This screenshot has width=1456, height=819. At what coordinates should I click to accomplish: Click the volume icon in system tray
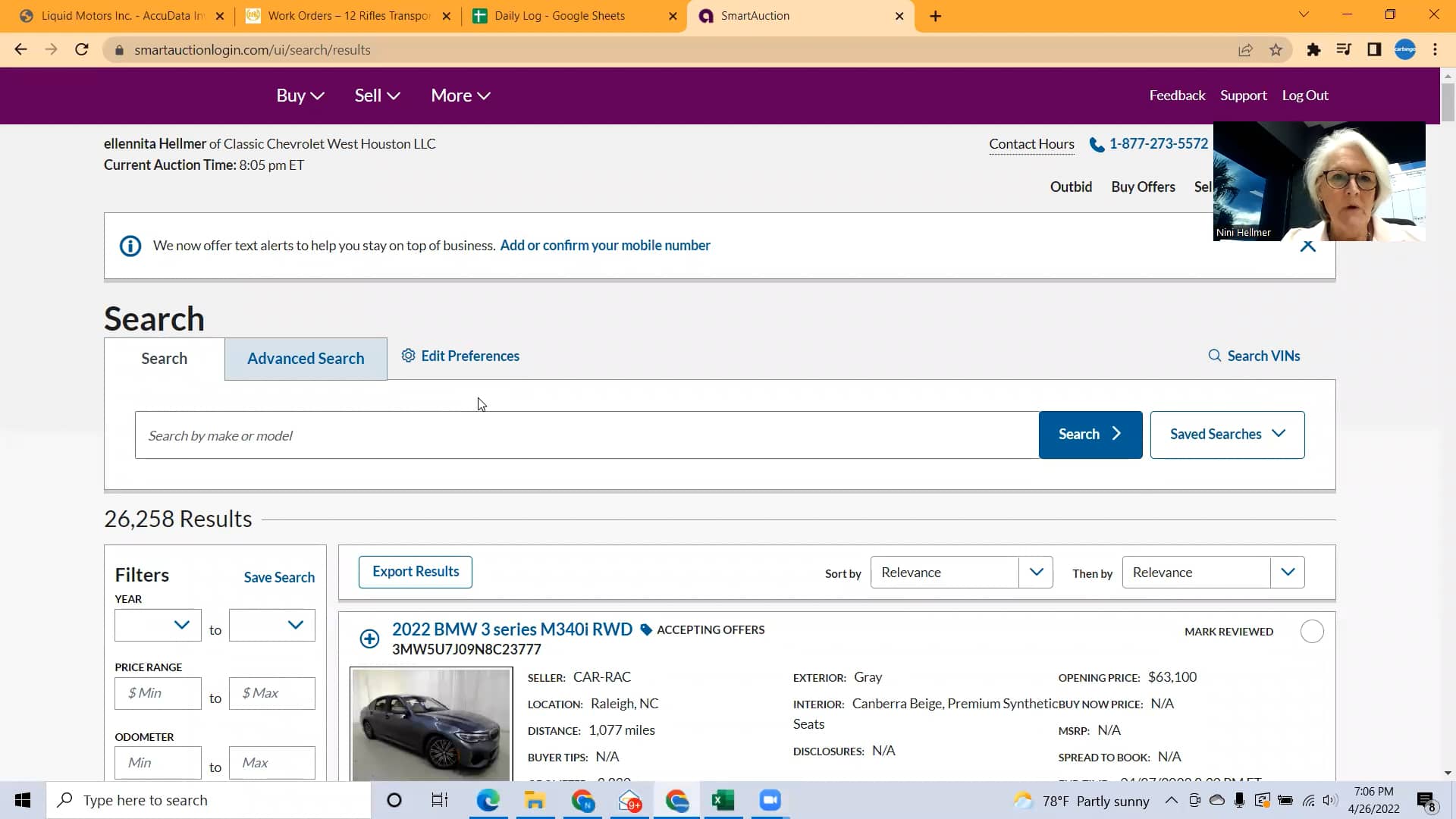(1330, 800)
